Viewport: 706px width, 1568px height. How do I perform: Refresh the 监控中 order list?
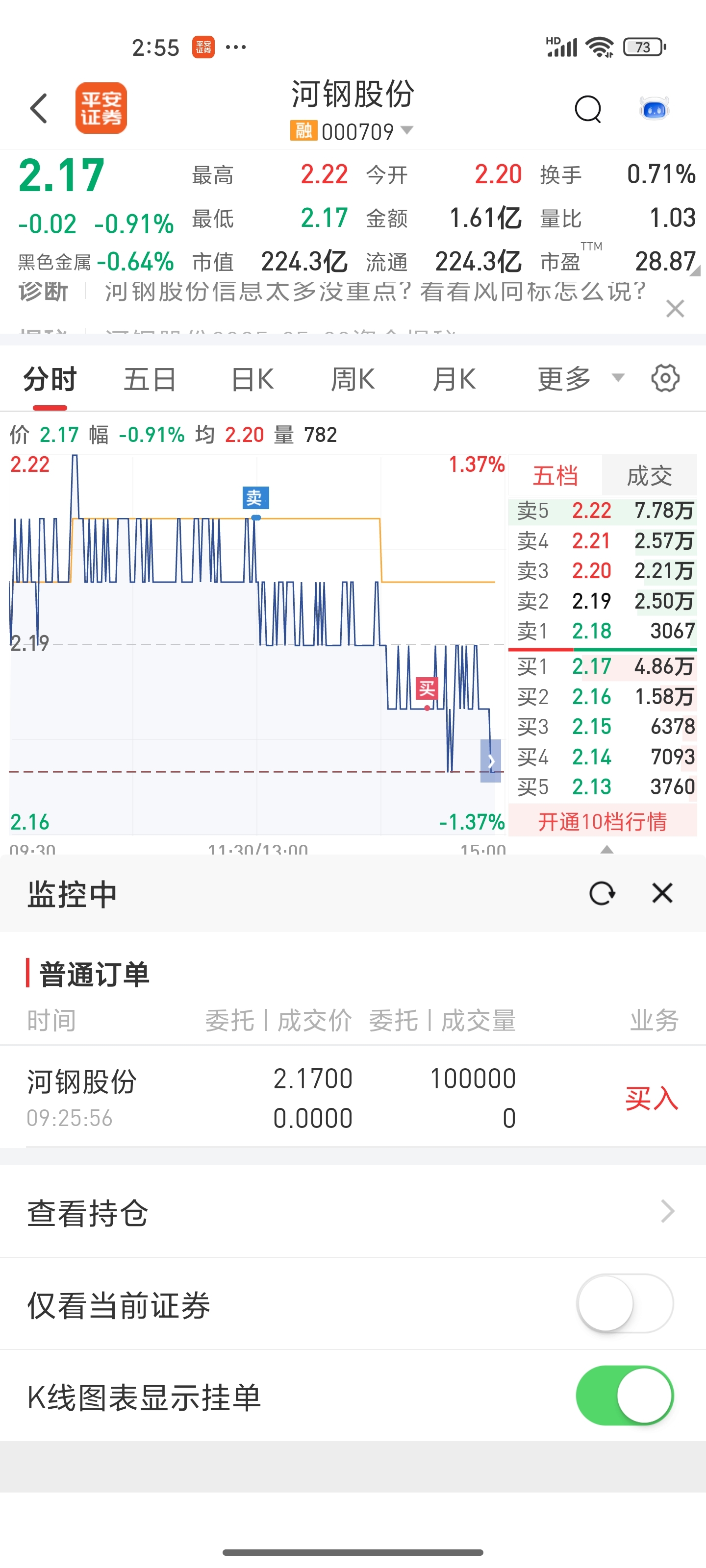(603, 893)
